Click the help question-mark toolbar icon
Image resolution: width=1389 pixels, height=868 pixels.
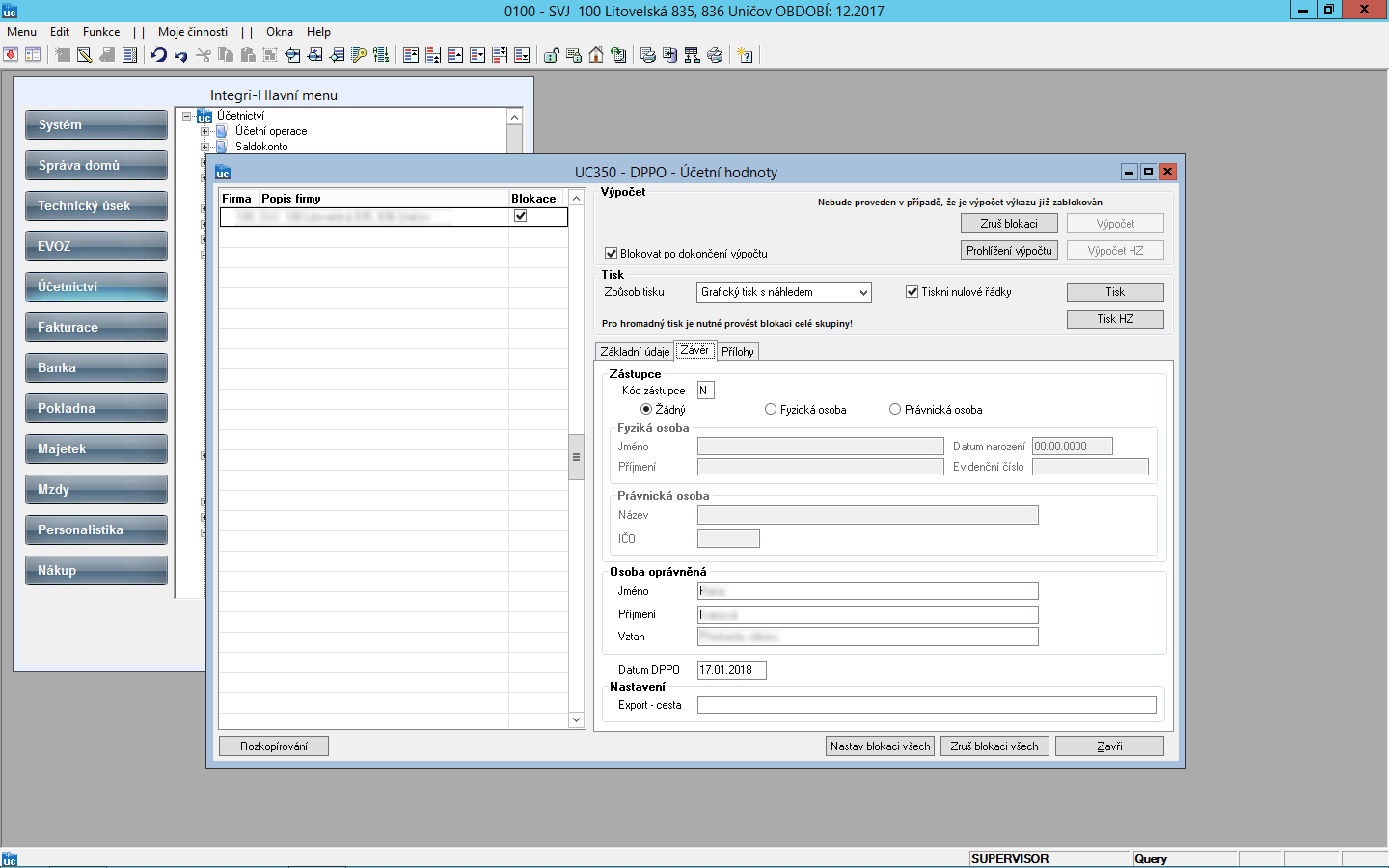[746, 55]
